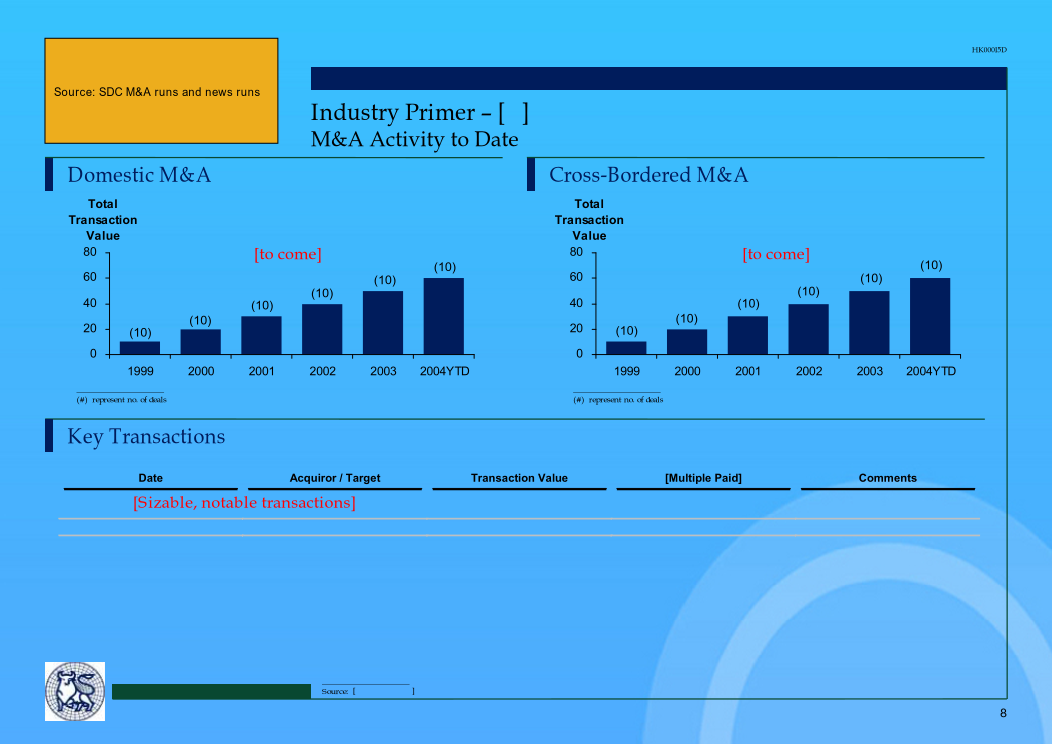The width and height of the screenshot is (1052, 744).
Task: Pick the 2003 bar in Cross-Bordered chart
Action: point(869,322)
